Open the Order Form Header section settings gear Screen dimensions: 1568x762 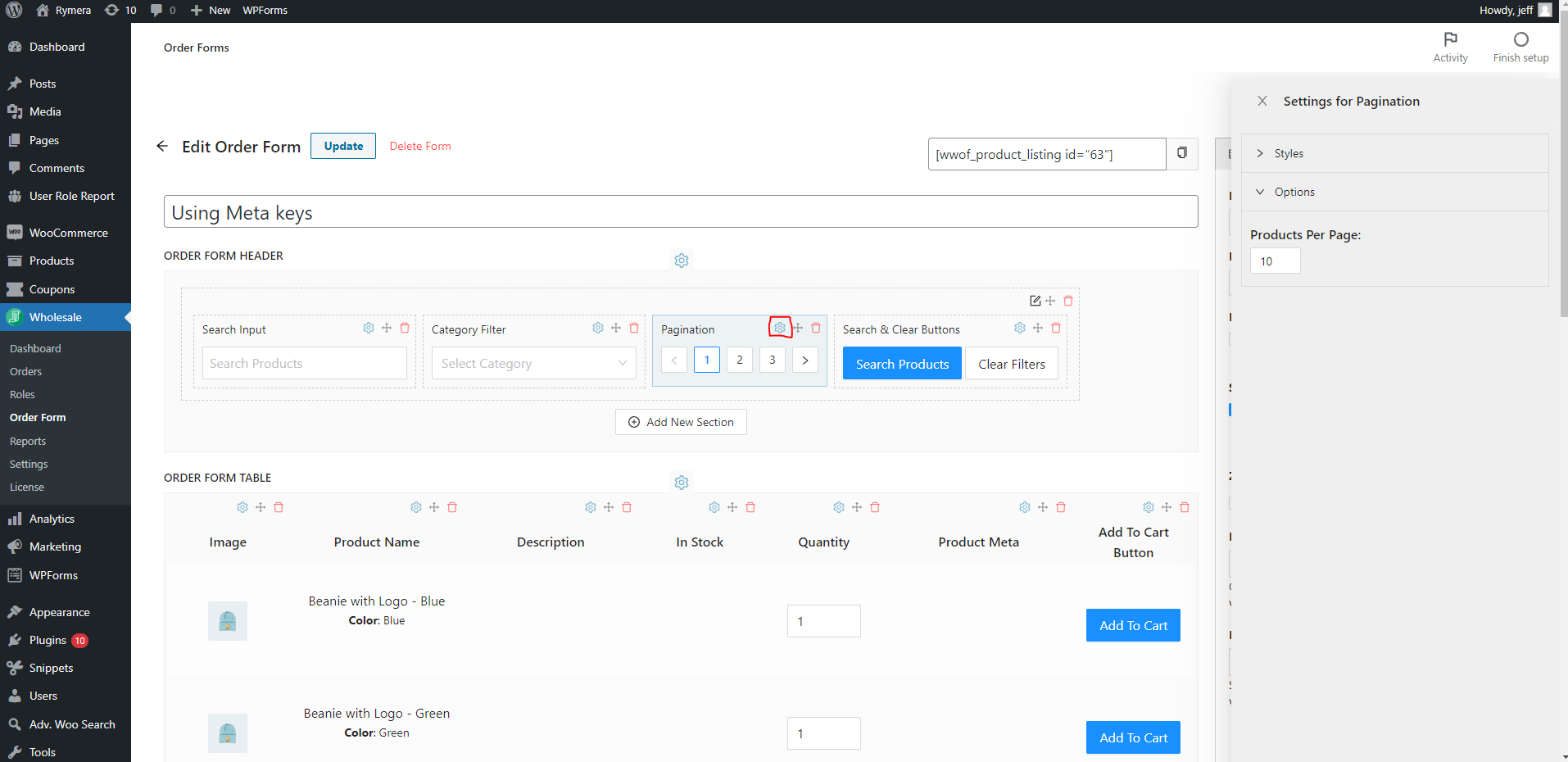[x=681, y=260]
